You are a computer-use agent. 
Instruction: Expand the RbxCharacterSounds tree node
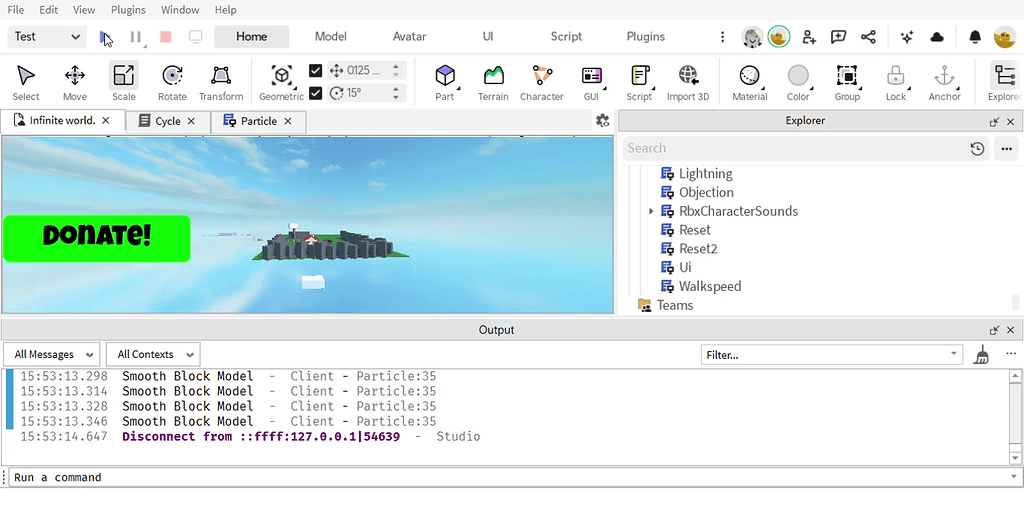(651, 212)
